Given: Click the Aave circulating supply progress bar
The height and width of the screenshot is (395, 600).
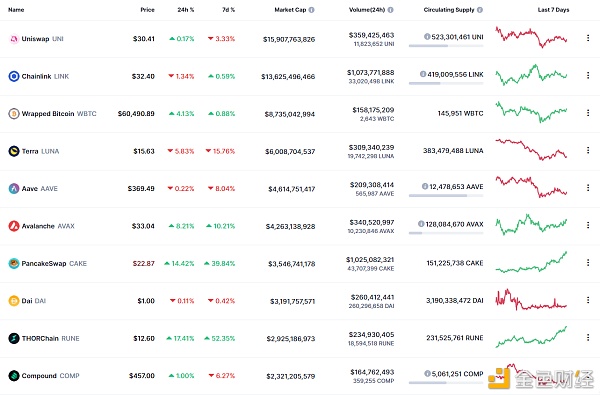Looking at the screenshot, I should pyautogui.click(x=446, y=196).
